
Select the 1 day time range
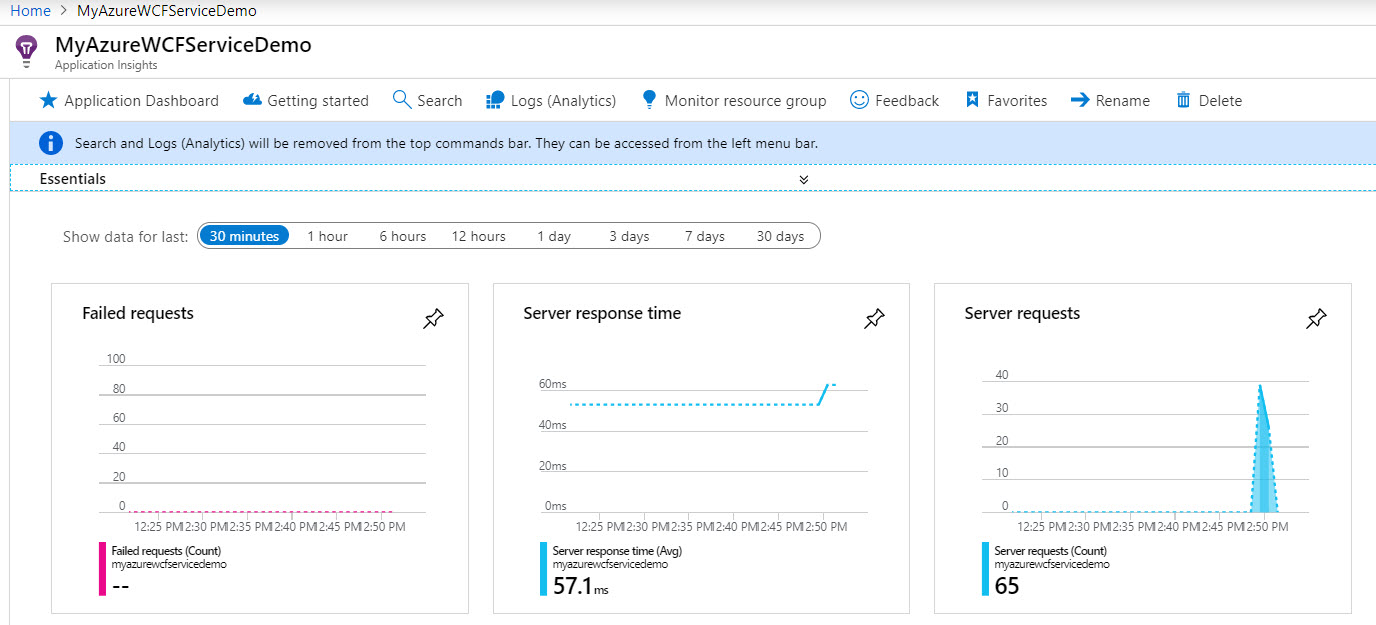coord(554,236)
